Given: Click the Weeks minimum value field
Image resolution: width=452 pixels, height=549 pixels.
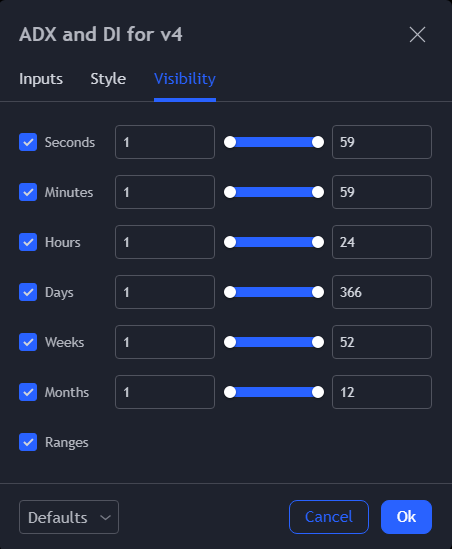Looking at the screenshot, I should point(165,342).
